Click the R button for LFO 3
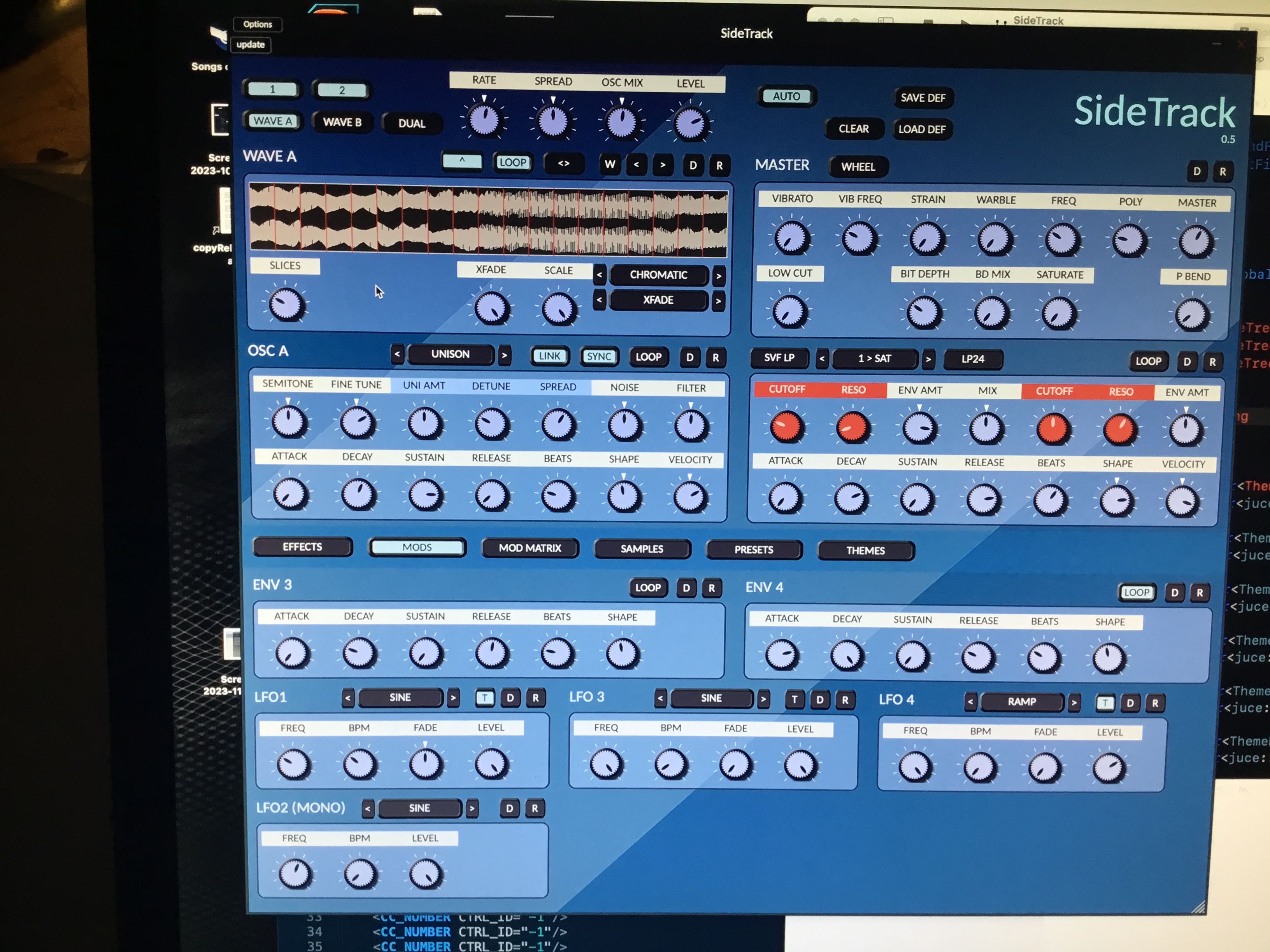 pyautogui.click(x=845, y=700)
